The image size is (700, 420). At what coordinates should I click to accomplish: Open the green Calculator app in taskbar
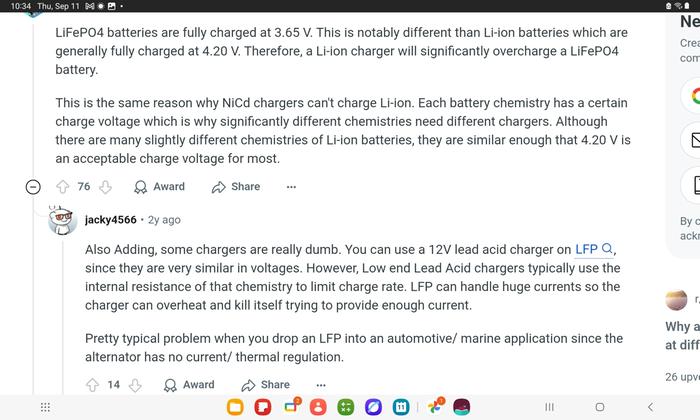(x=345, y=407)
